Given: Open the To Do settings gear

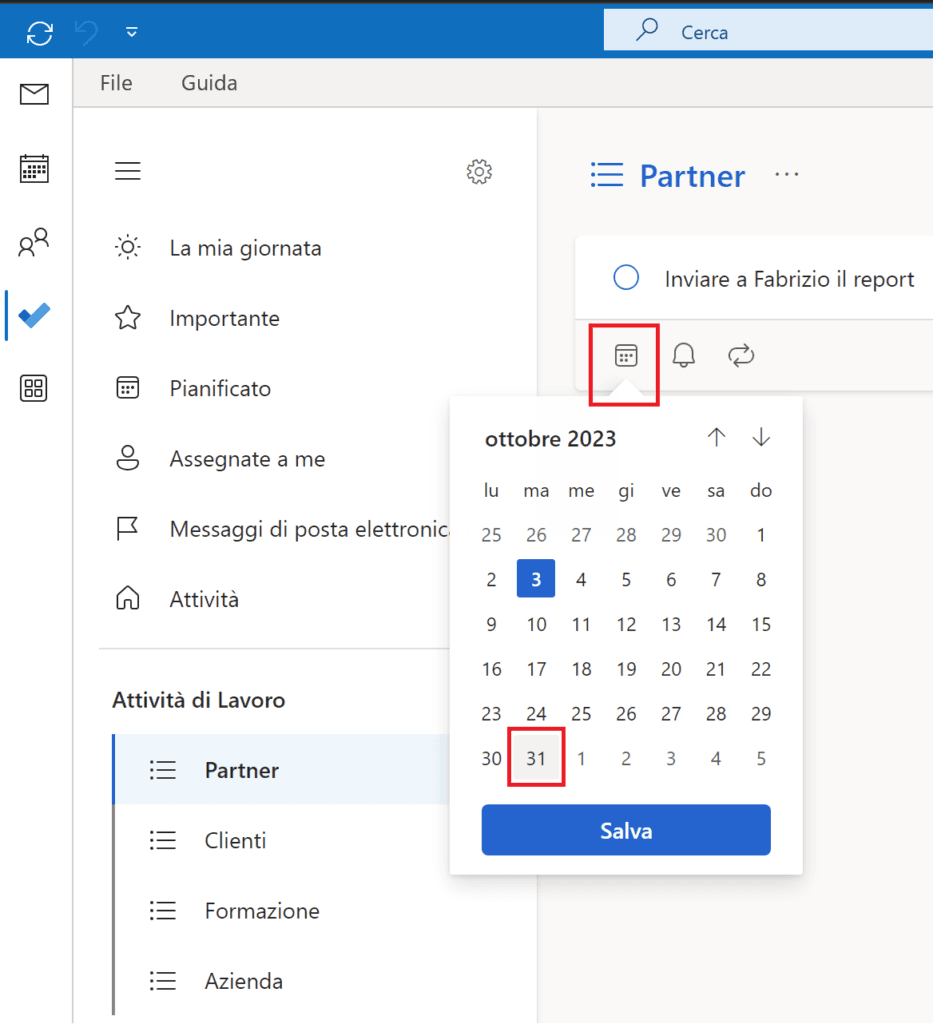Looking at the screenshot, I should coord(479,172).
